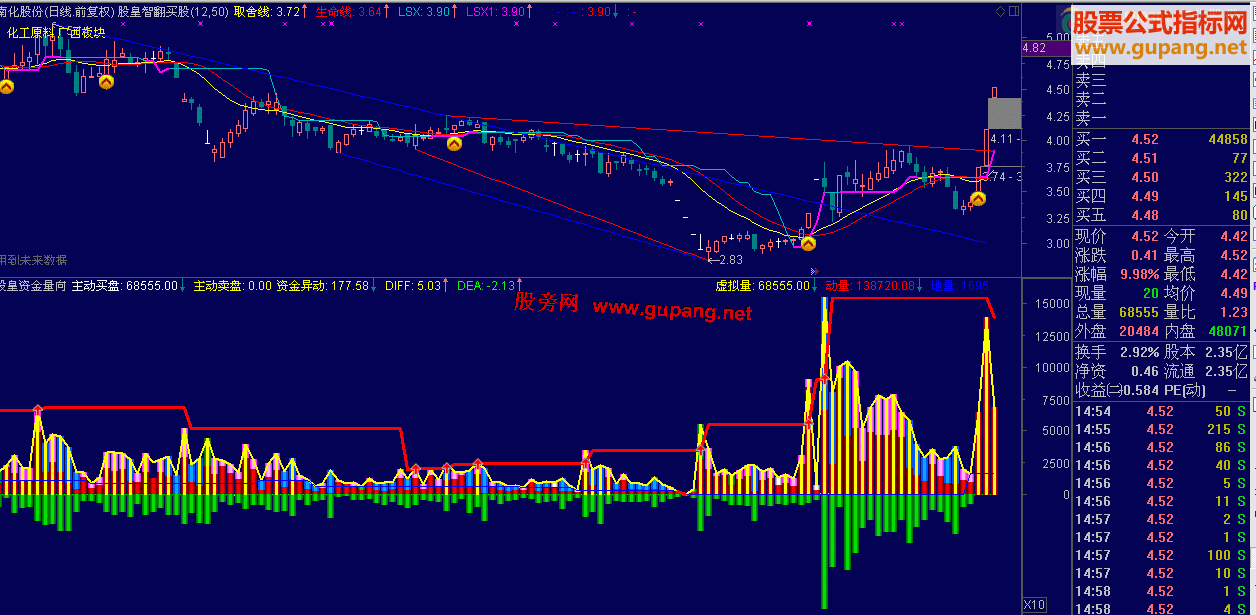
Task: Click the 取舍线 3.72 indicator value
Action: click(266, 12)
